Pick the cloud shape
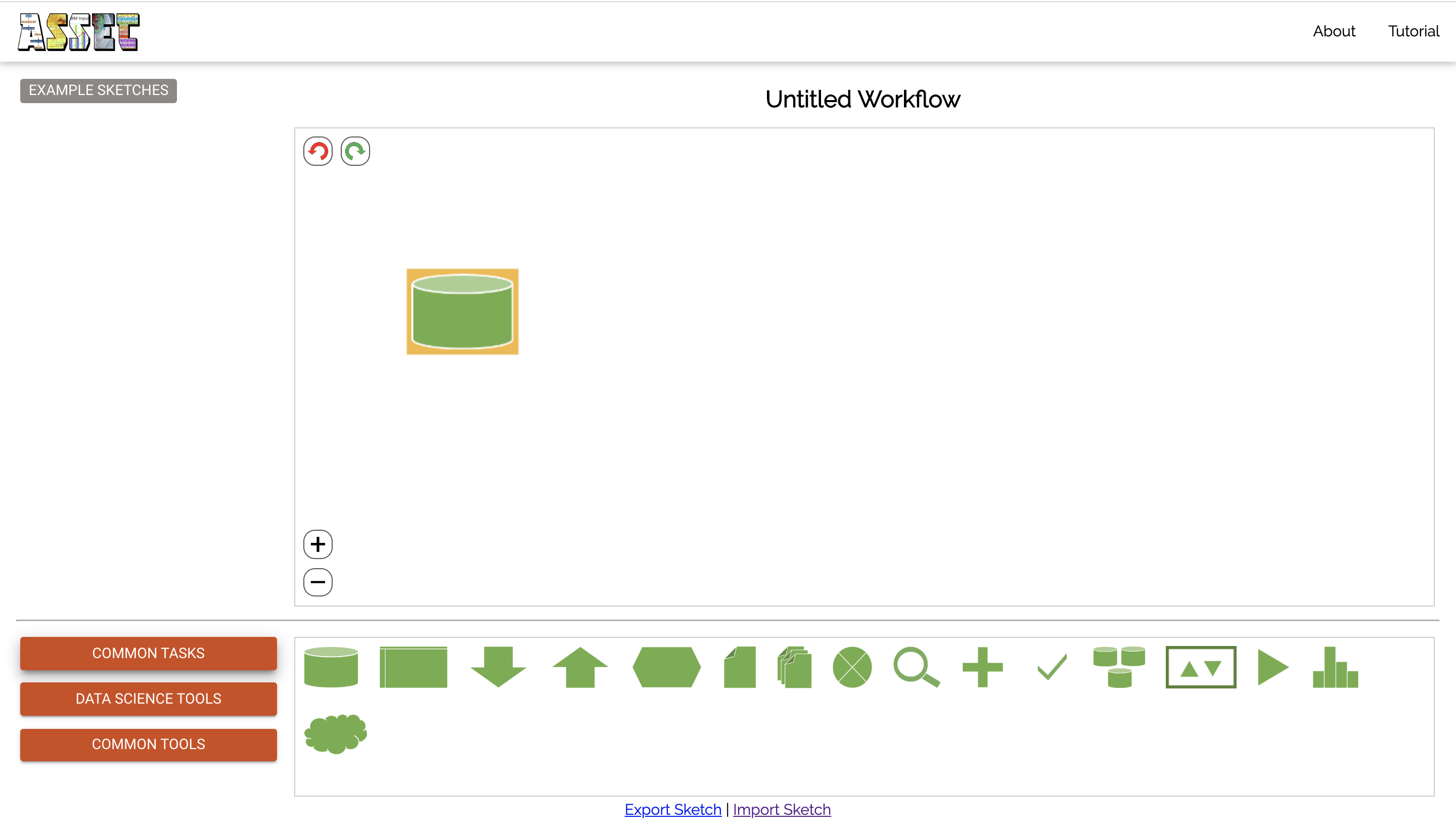The height and width of the screenshot is (832, 1456). pos(335,734)
